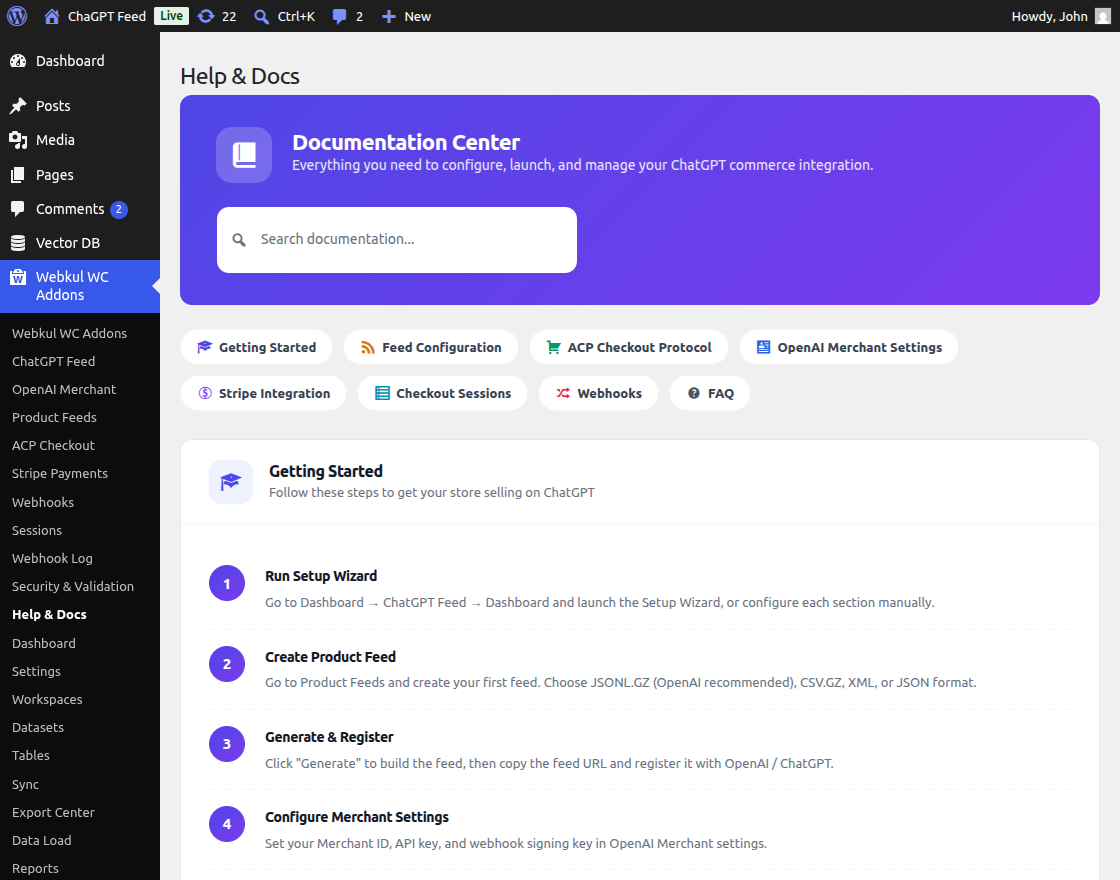
Task: Select the Getting Started tab pill
Action: [256, 347]
